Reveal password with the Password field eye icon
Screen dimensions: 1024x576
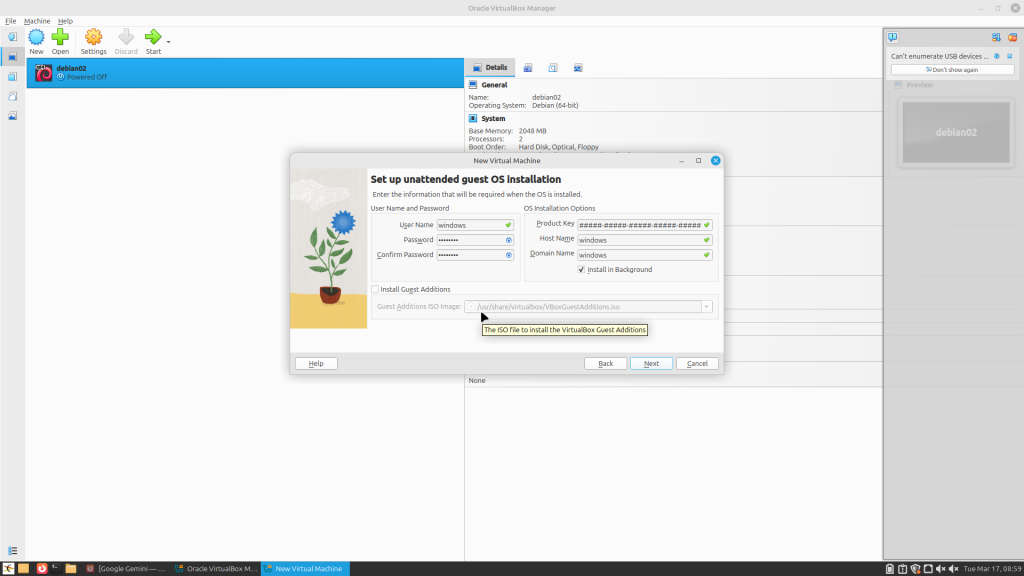click(x=508, y=240)
